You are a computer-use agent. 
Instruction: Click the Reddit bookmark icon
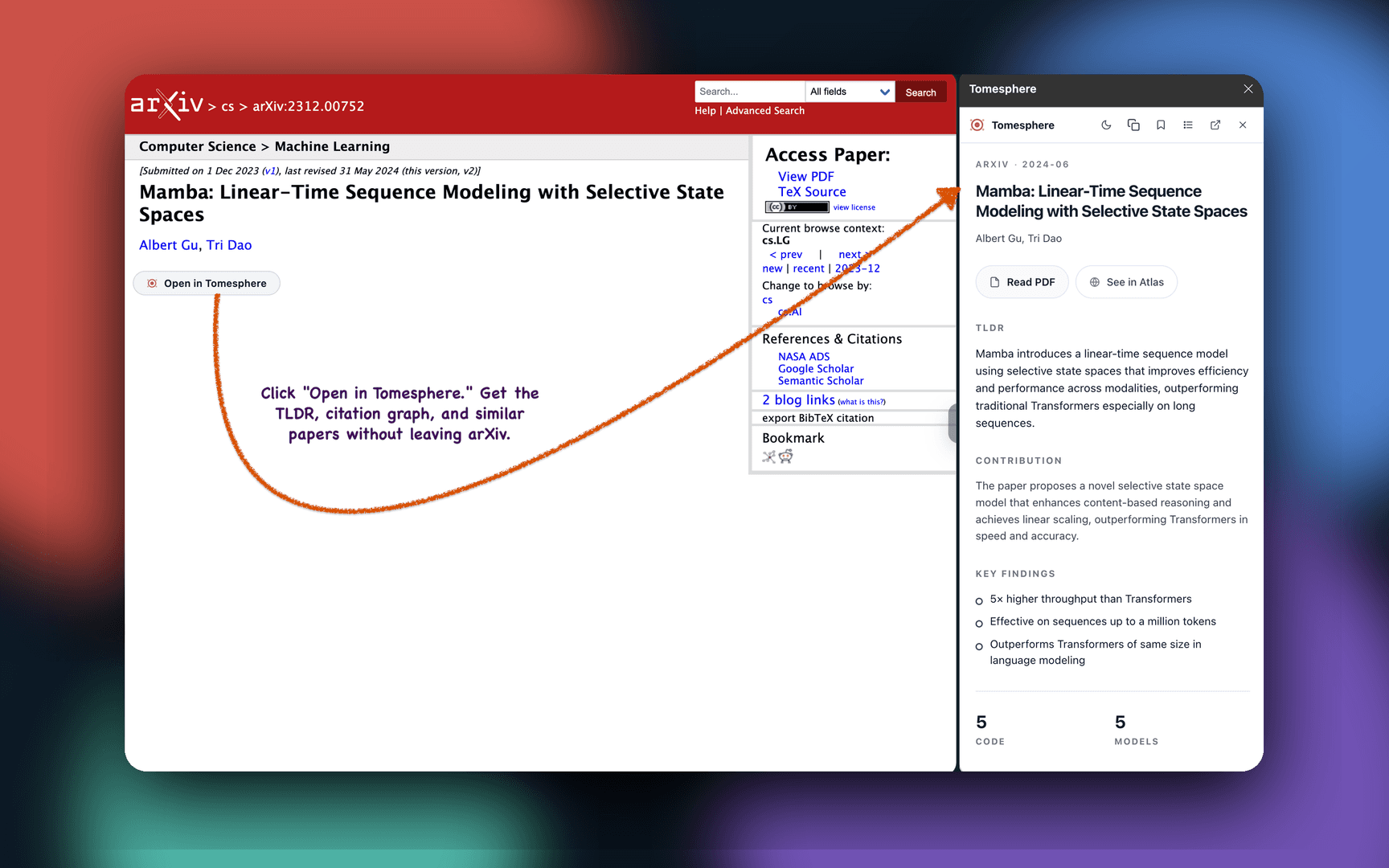click(786, 457)
